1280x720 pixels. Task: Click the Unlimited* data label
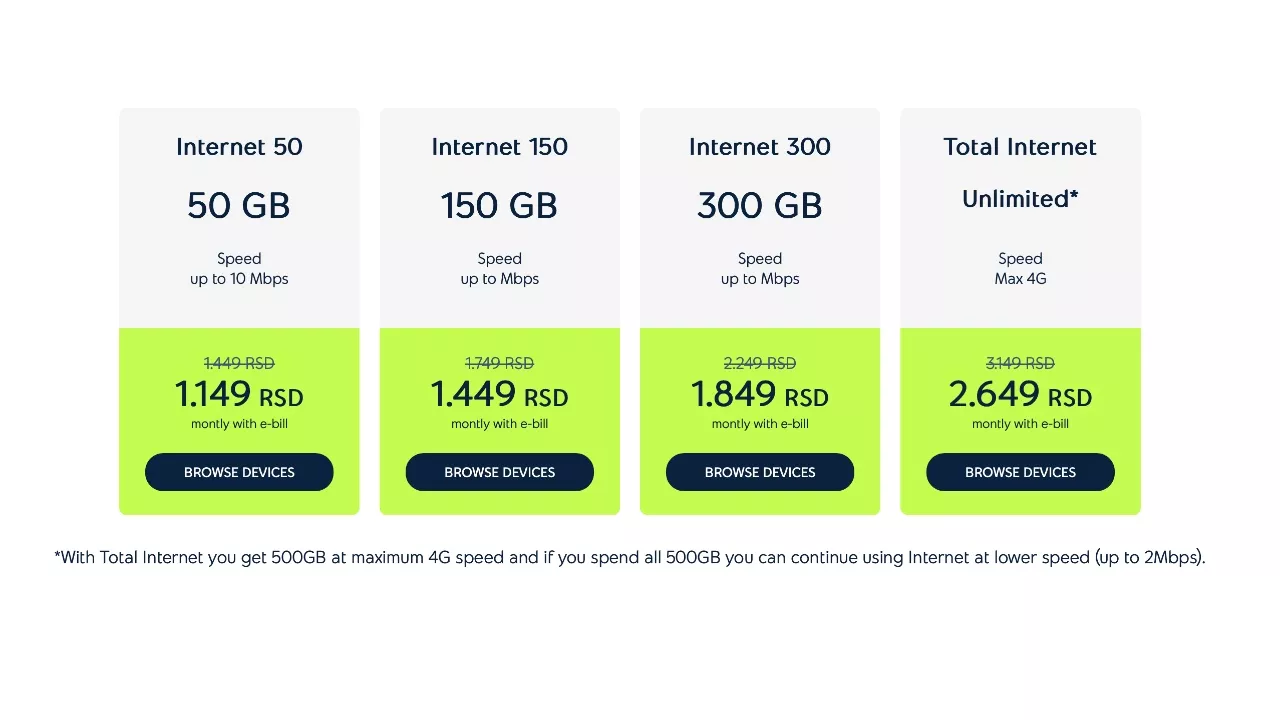pyautogui.click(x=1020, y=199)
